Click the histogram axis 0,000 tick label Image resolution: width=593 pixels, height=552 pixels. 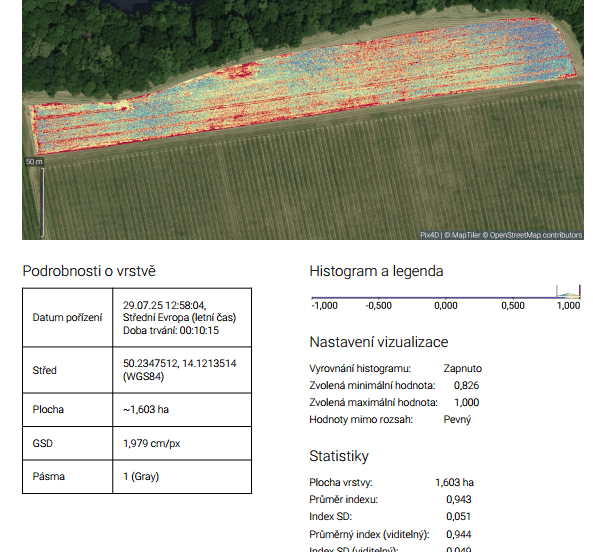[x=446, y=305]
